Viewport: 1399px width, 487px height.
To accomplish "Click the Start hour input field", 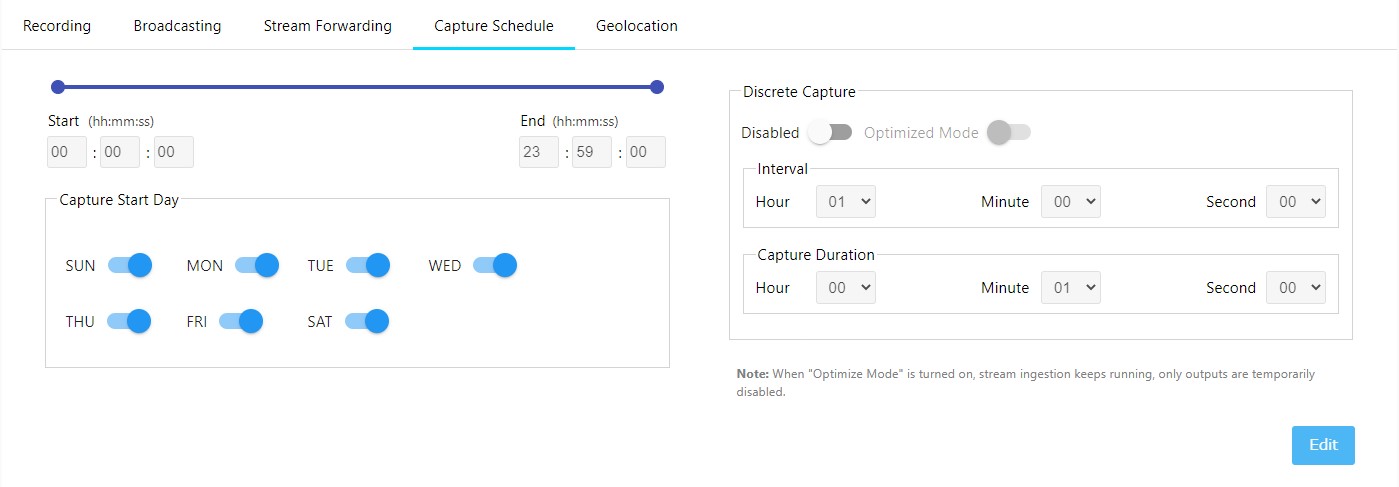I will coord(67,152).
